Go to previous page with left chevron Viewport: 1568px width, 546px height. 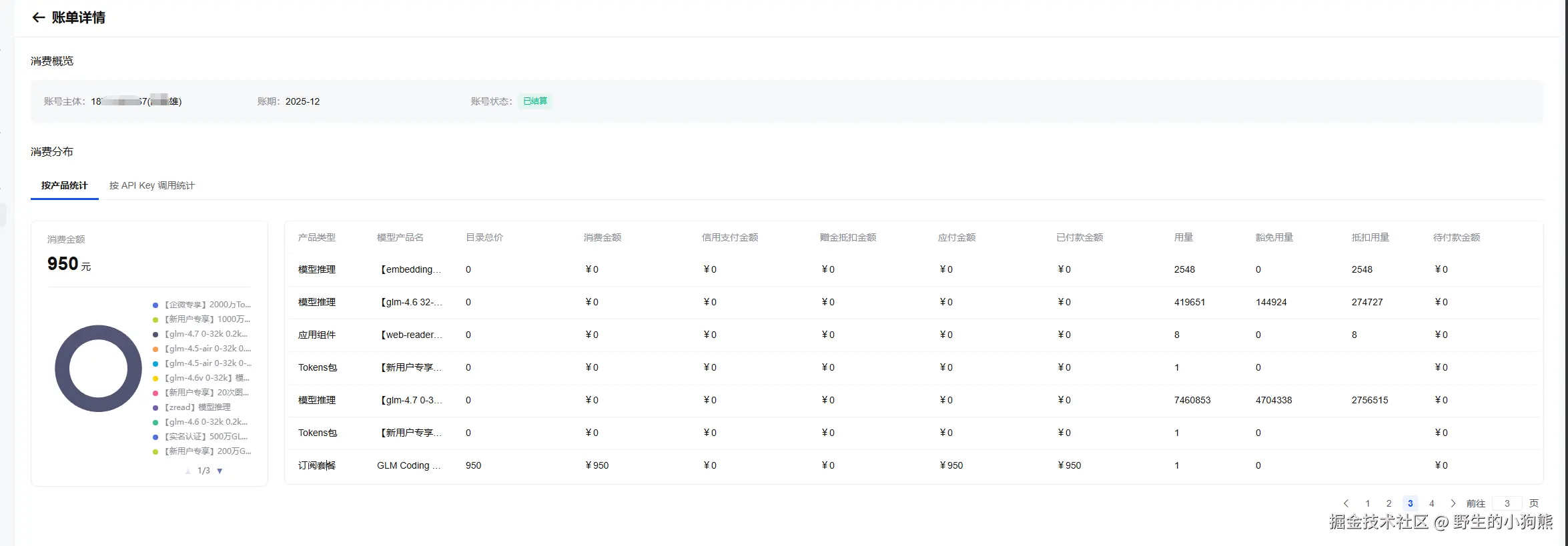pyautogui.click(x=1346, y=503)
